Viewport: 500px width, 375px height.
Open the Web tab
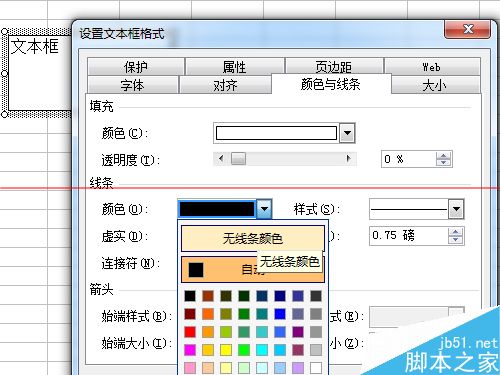click(432, 66)
